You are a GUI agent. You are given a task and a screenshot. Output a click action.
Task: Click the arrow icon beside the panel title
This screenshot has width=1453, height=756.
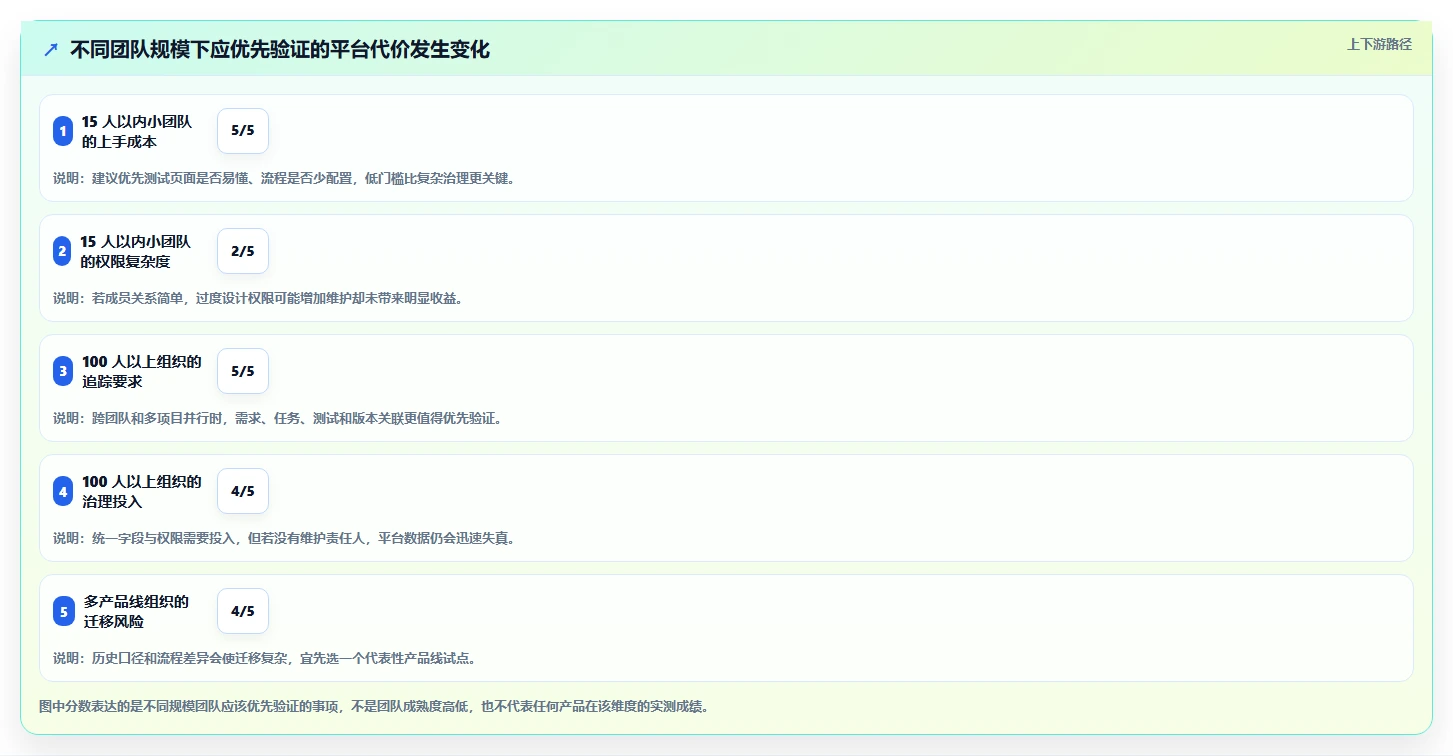51,50
